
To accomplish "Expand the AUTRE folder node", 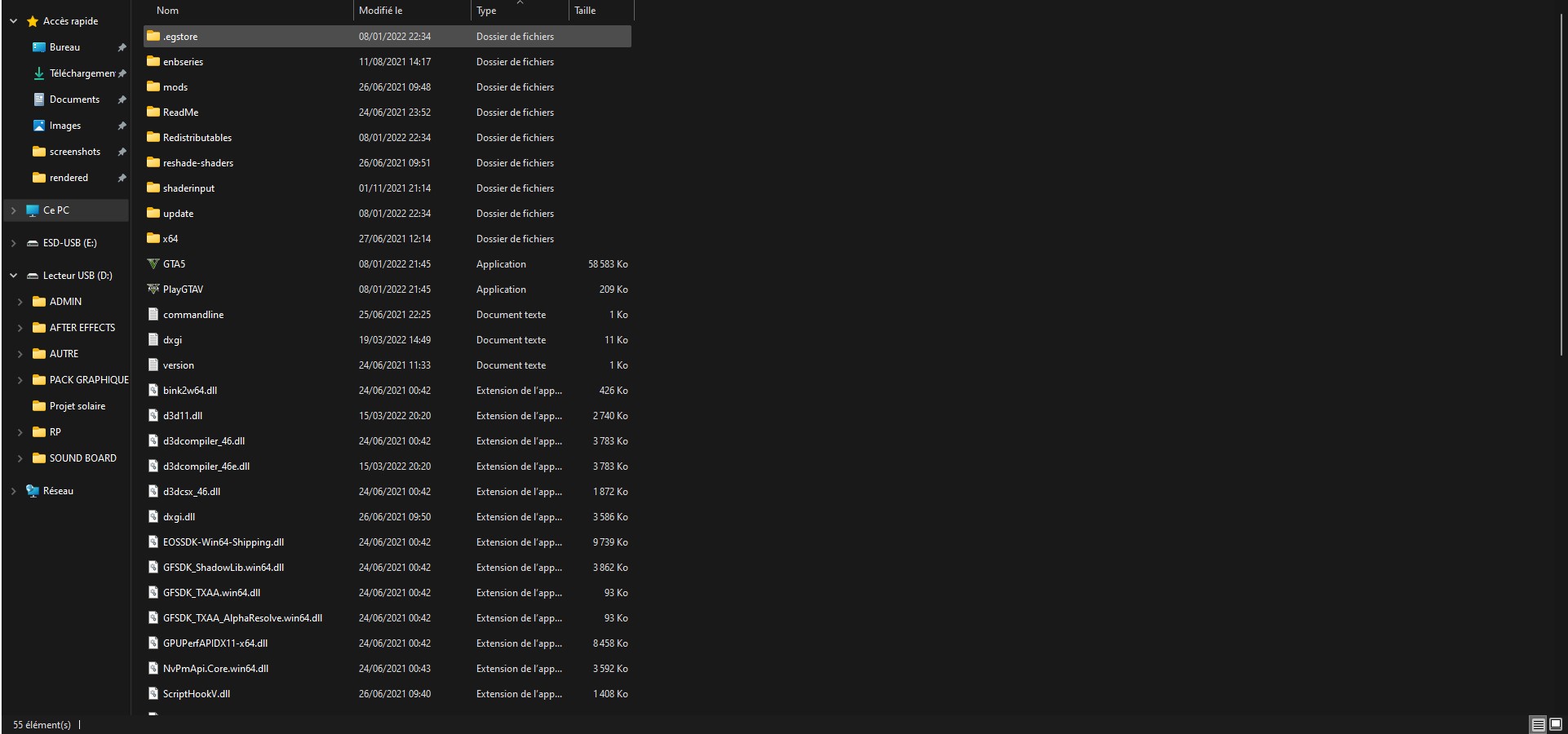I will (x=20, y=354).
